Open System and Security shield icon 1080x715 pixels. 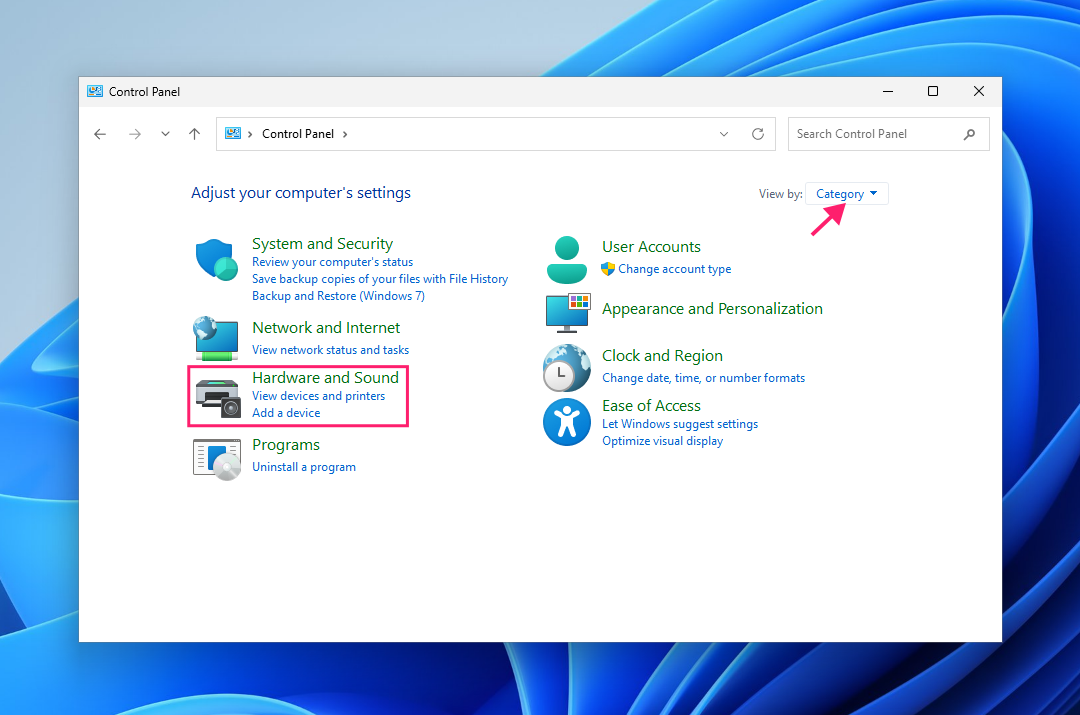click(216, 260)
